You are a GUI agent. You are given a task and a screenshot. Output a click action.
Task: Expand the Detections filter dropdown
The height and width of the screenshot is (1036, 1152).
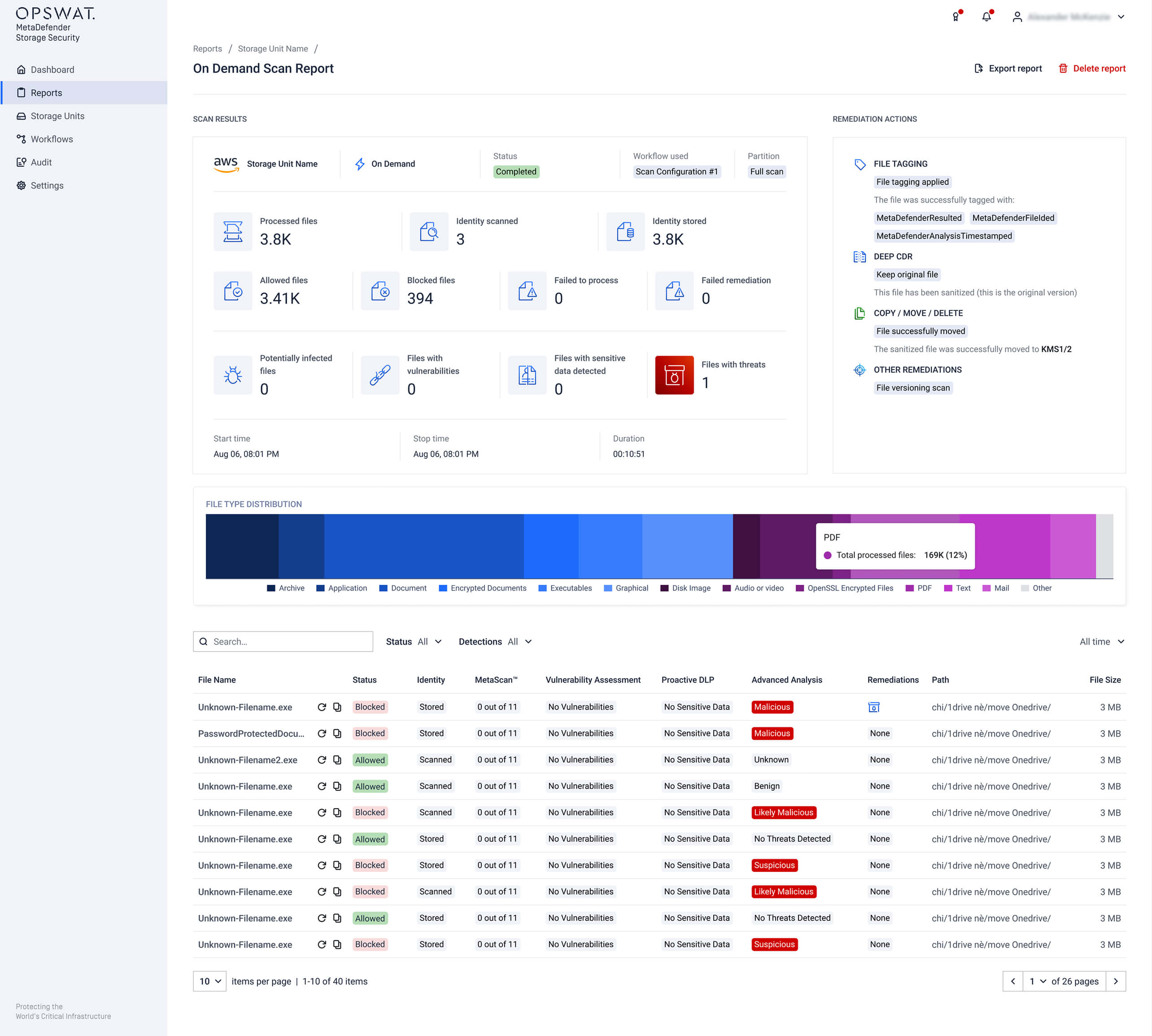[495, 641]
